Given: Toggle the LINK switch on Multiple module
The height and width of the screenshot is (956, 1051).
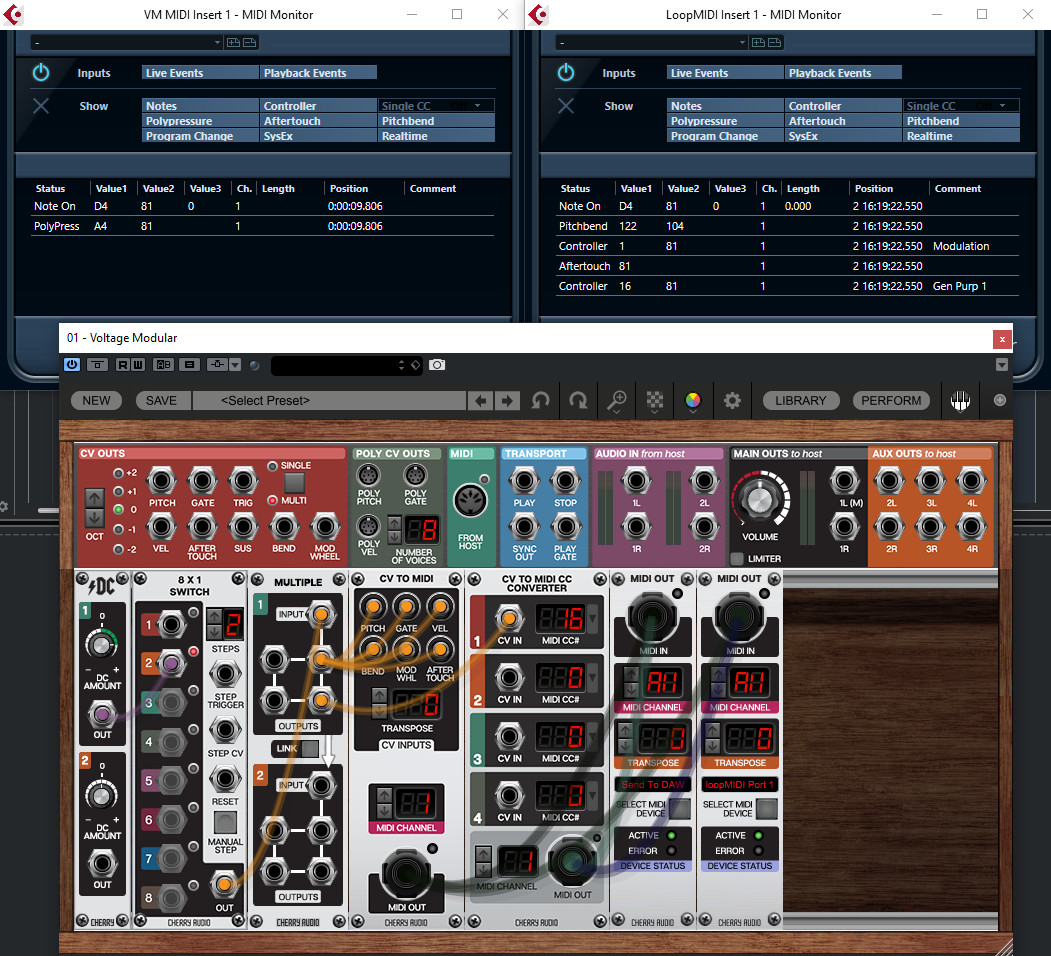Looking at the screenshot, I should click(310, 748).
